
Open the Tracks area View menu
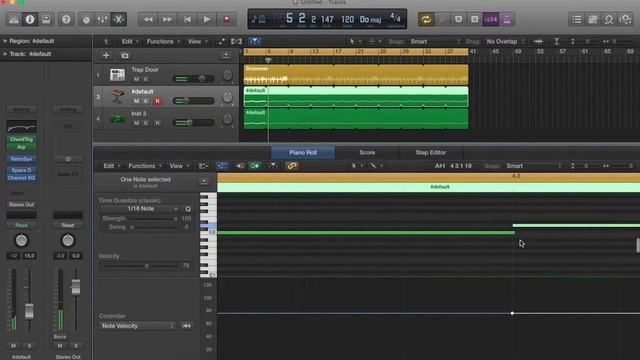197,41
